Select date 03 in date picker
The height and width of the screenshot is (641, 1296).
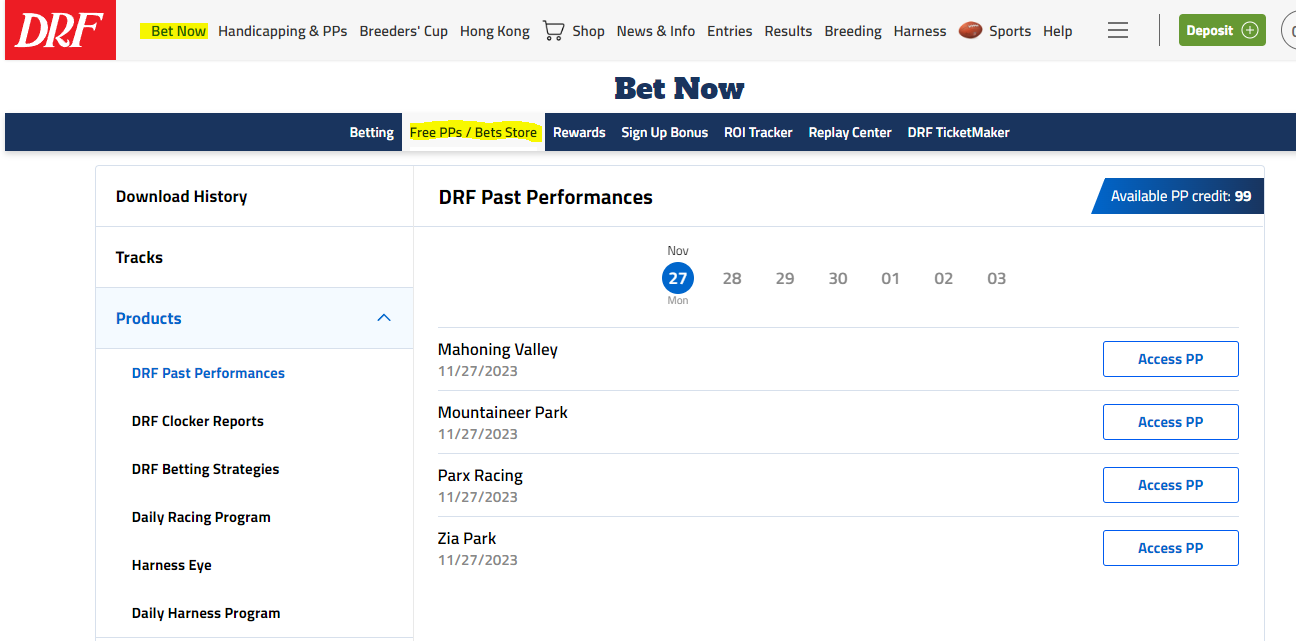pyautogui.click(x=997, y=278)
